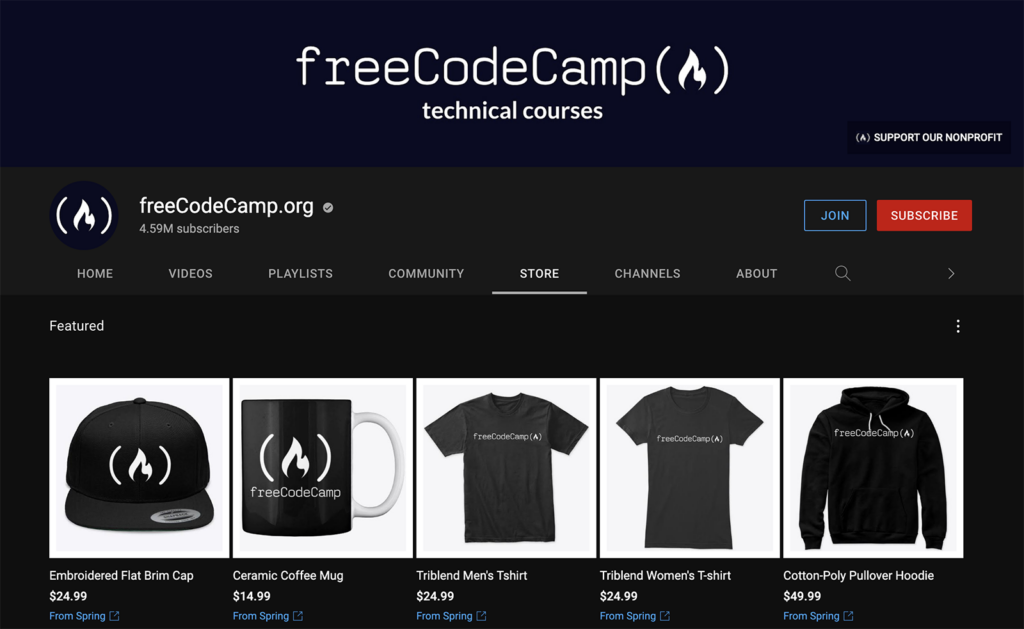This screenshot has width=1024, height=629.
Task: Select the About tab
Action: coord(756,274)
